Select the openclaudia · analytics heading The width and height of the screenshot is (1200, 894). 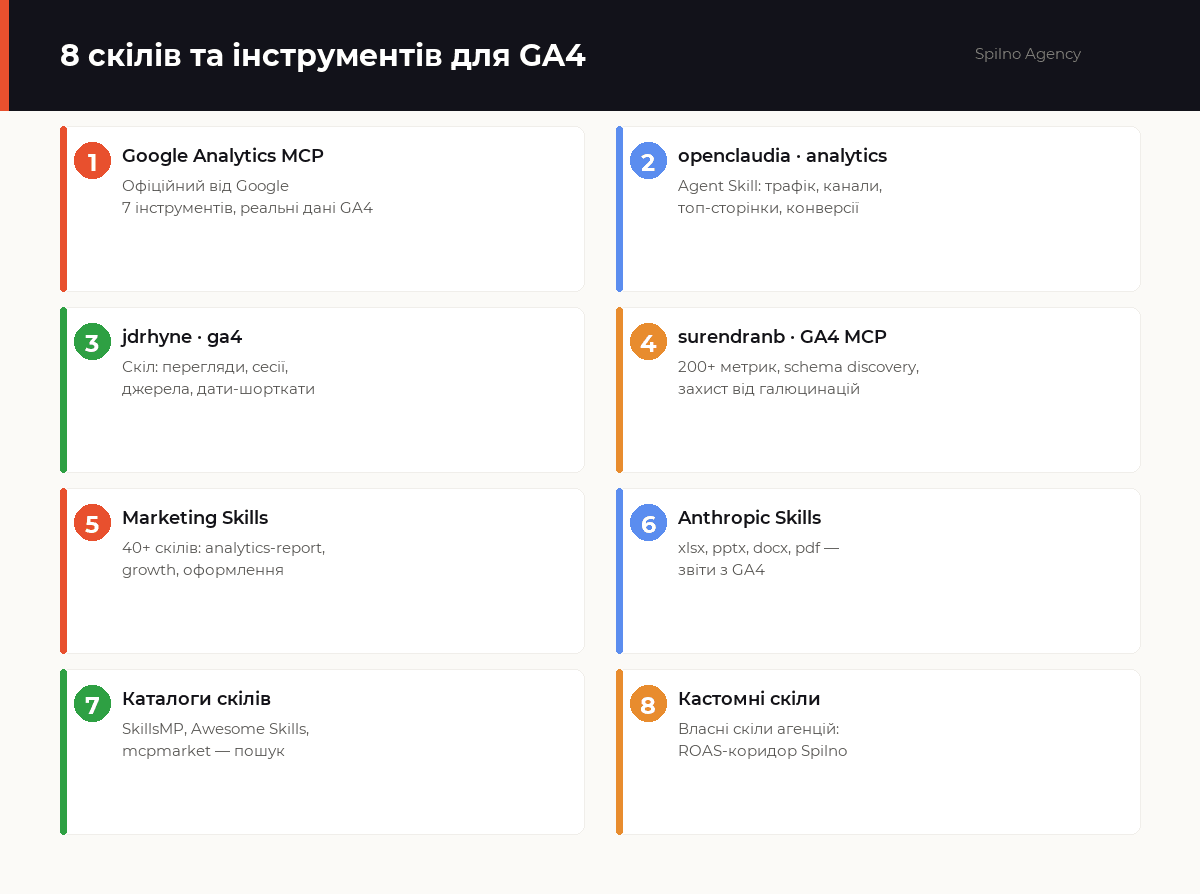pyautogui.click(x=782, y=156)
